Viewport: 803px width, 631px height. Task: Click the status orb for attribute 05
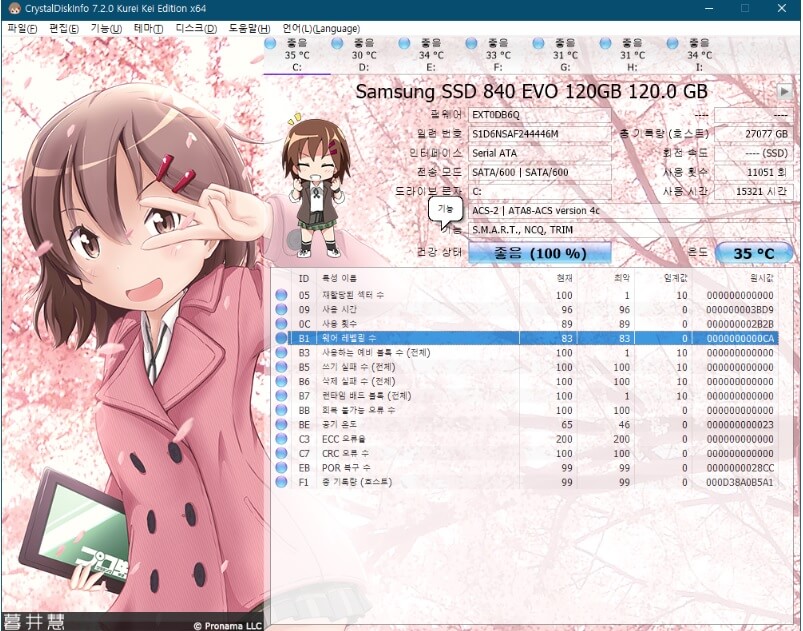tap(281, 295)
